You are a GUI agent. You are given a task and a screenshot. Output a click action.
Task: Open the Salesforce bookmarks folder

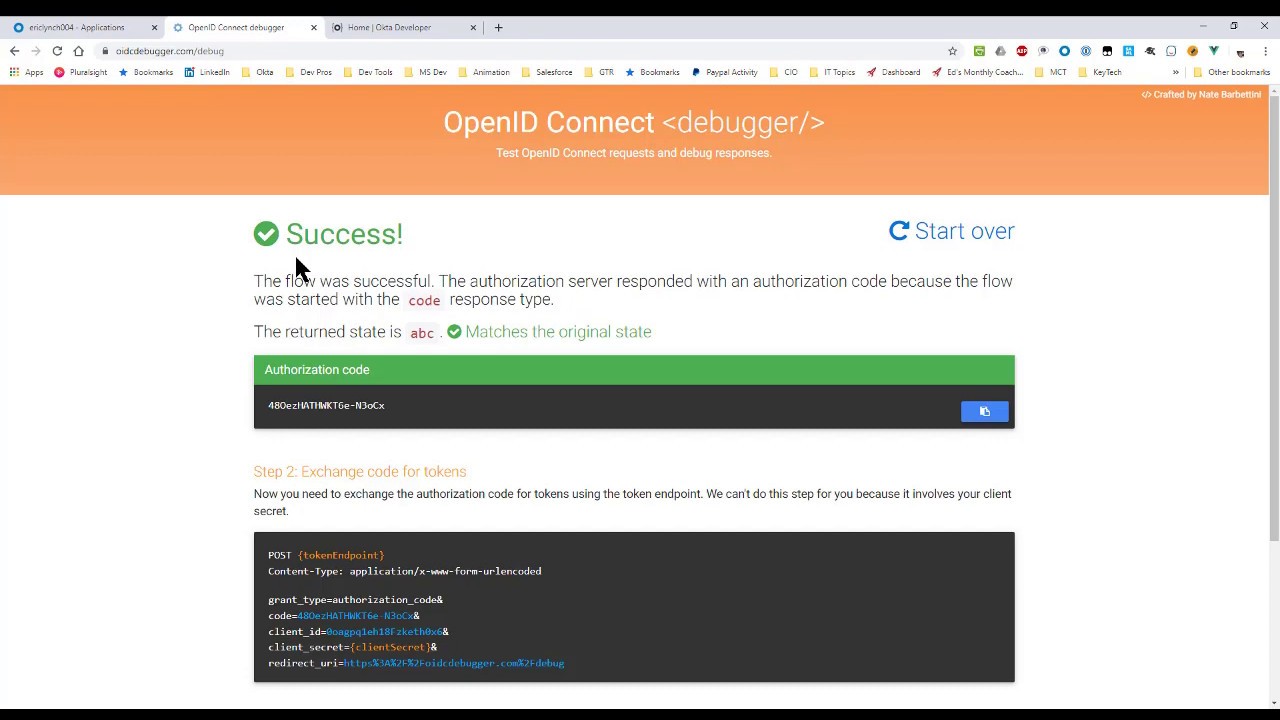546,72
